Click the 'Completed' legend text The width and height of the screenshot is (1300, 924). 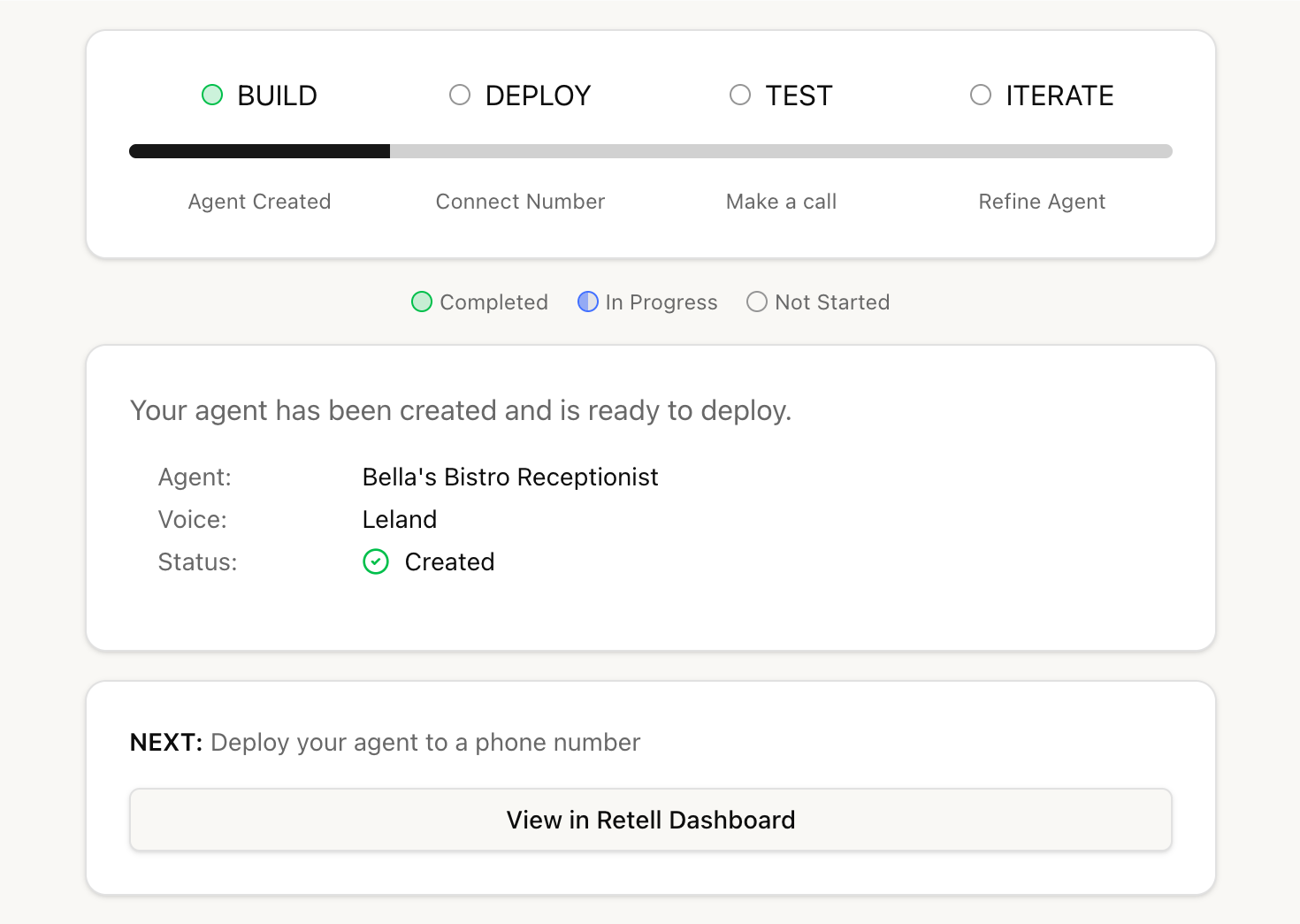point(493,302)
